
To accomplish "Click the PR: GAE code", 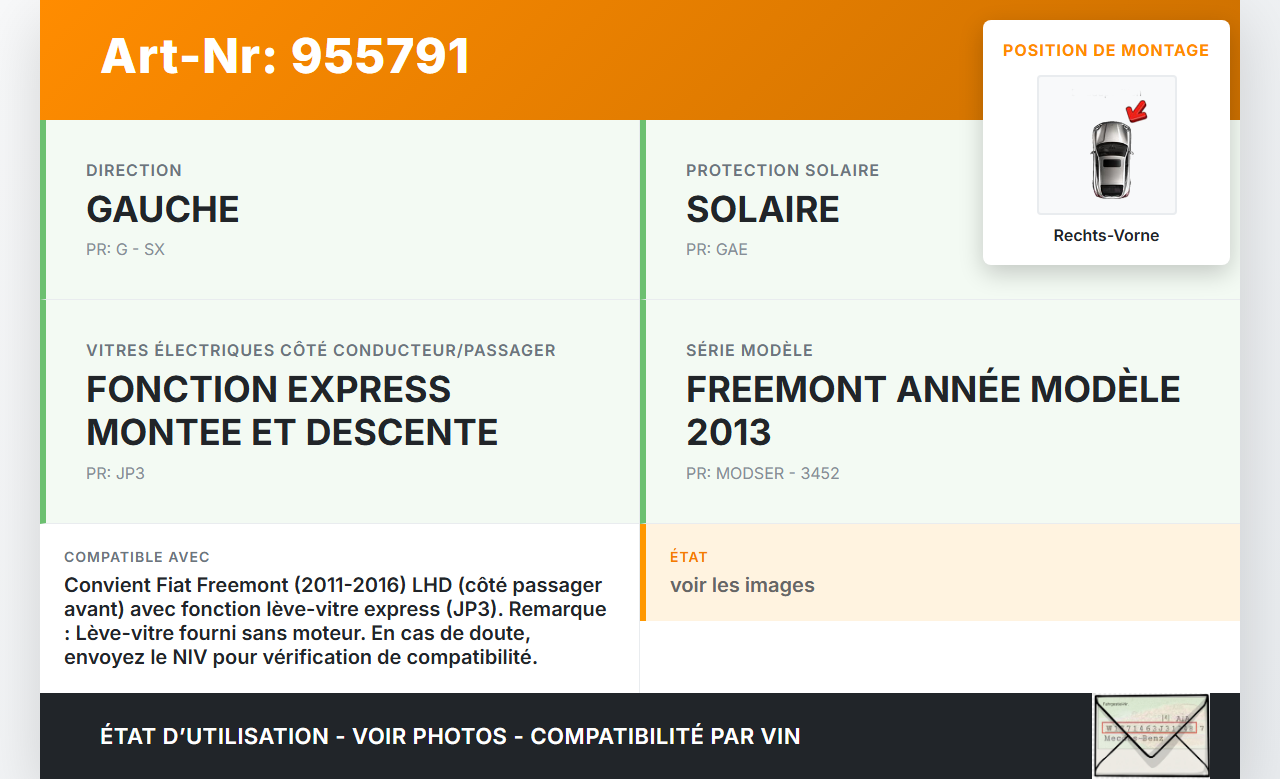I will click(x=717, y=249).
